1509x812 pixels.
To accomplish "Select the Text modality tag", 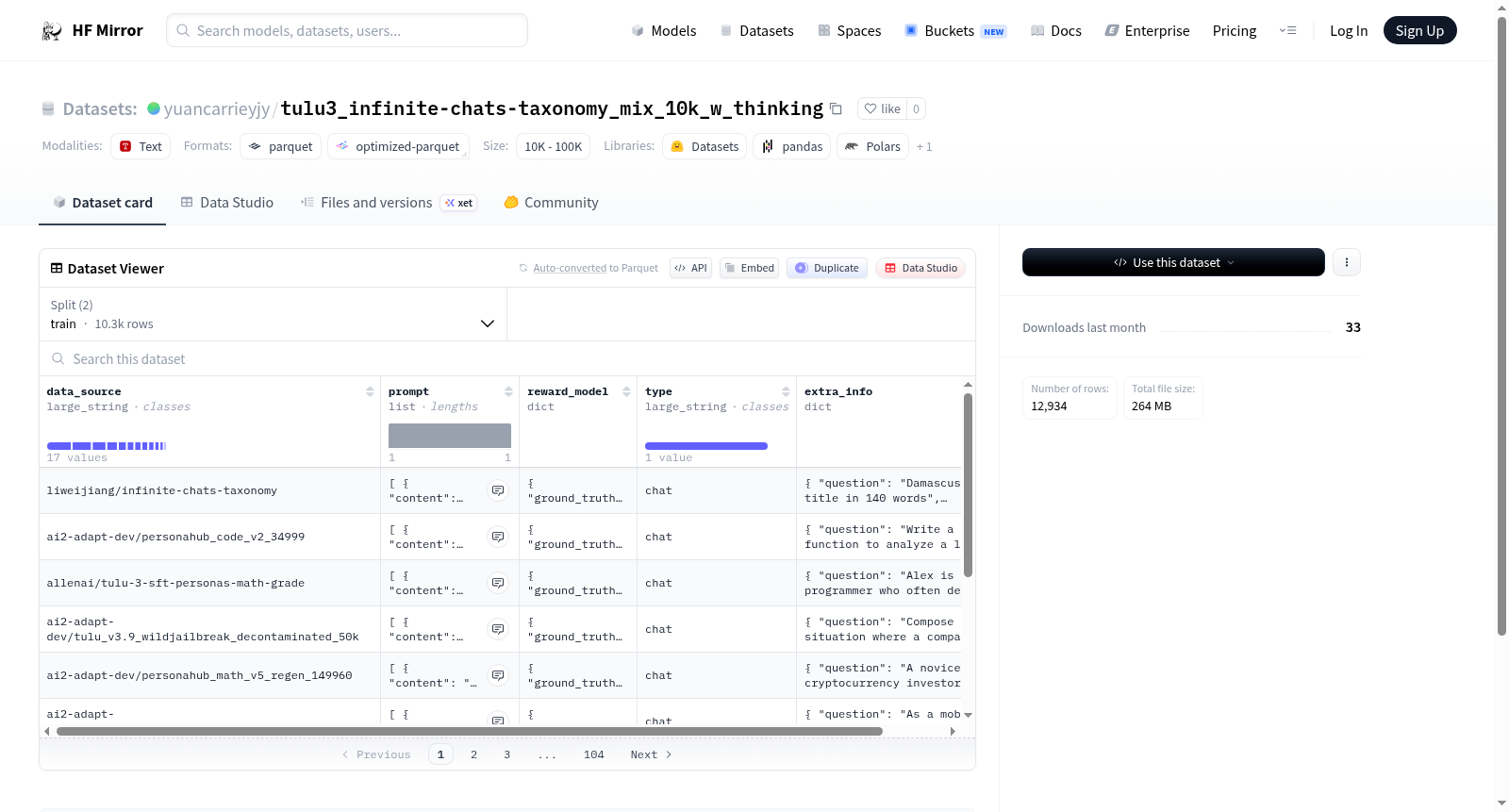I will 141,146.
